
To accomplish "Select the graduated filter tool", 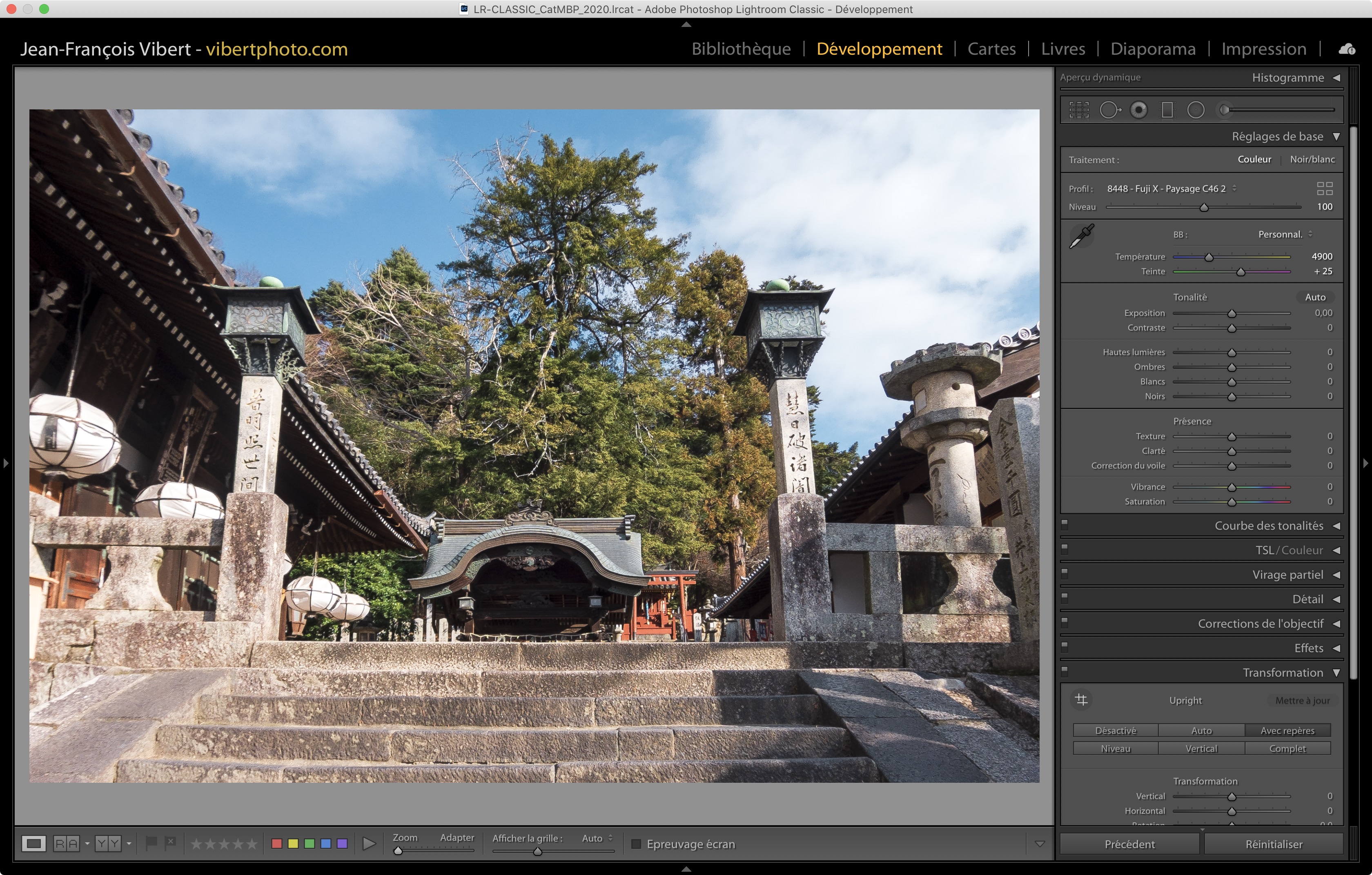I will point(1167,110).
